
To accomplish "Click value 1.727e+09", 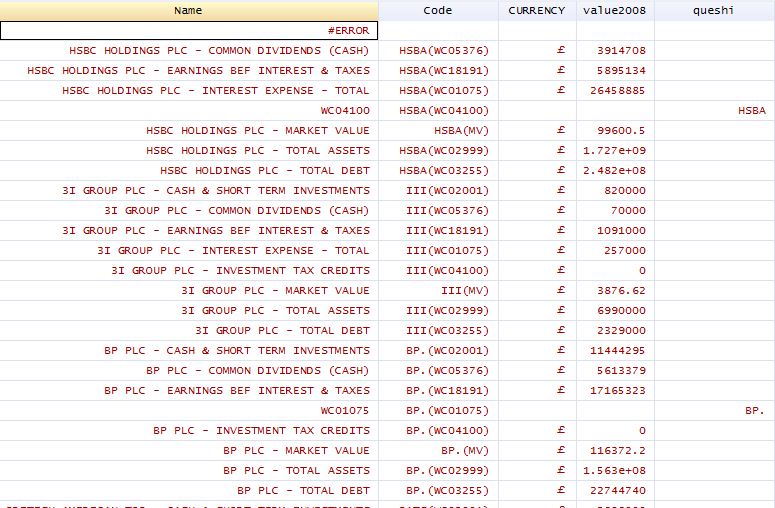I will tap(615, 151).
